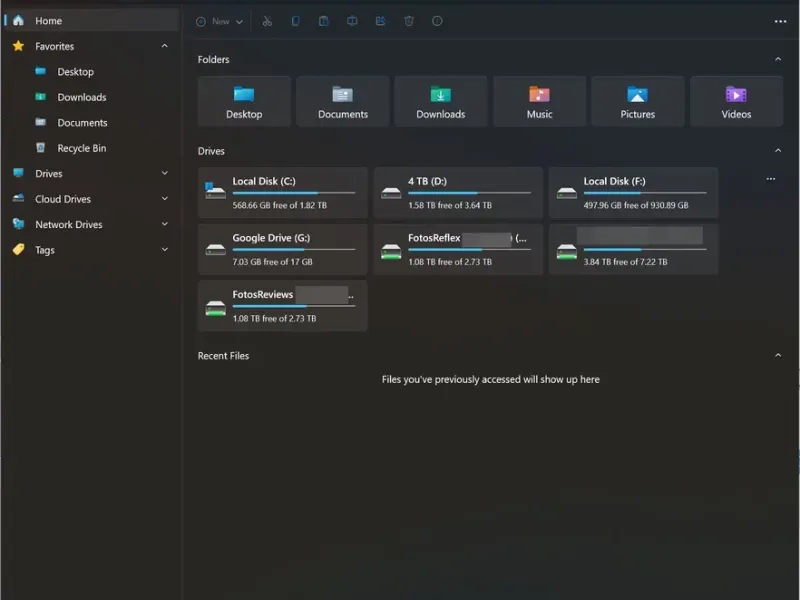This screenshot has height=600, width=800.
Task: Expand the Network Drives sidebar section
Action: 165,225
